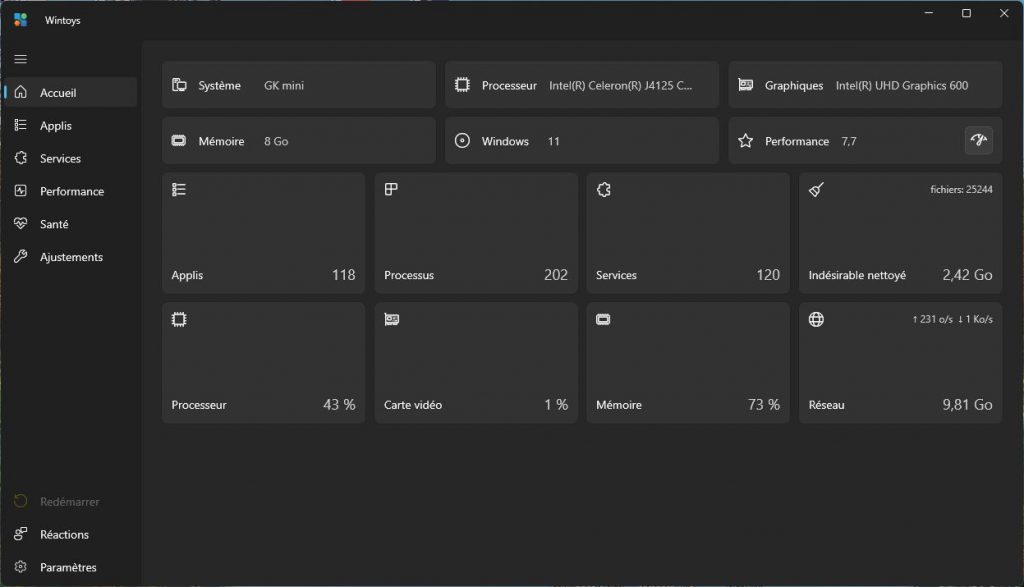
Task: Click the 2,42 Go cleaned value
Action: [967, 275]
